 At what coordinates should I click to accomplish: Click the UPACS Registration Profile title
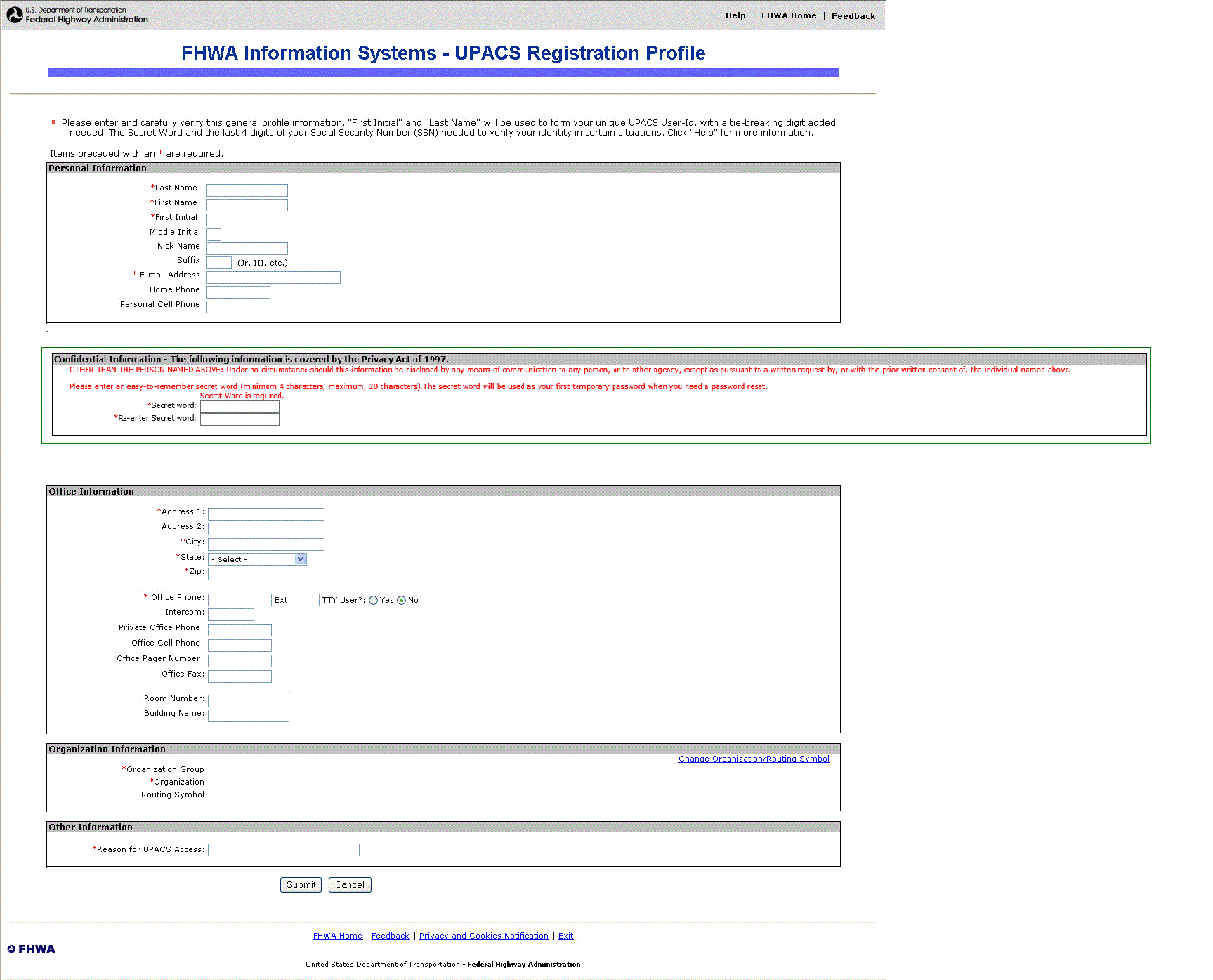point(443,53)
